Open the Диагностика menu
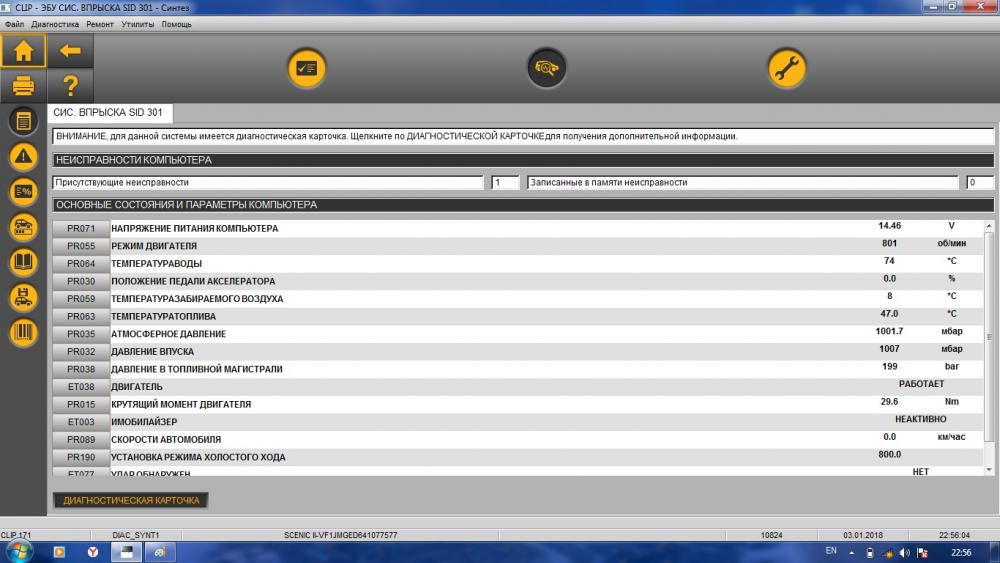This screenshot has width=1000, height=563. (x=55, y=24)
